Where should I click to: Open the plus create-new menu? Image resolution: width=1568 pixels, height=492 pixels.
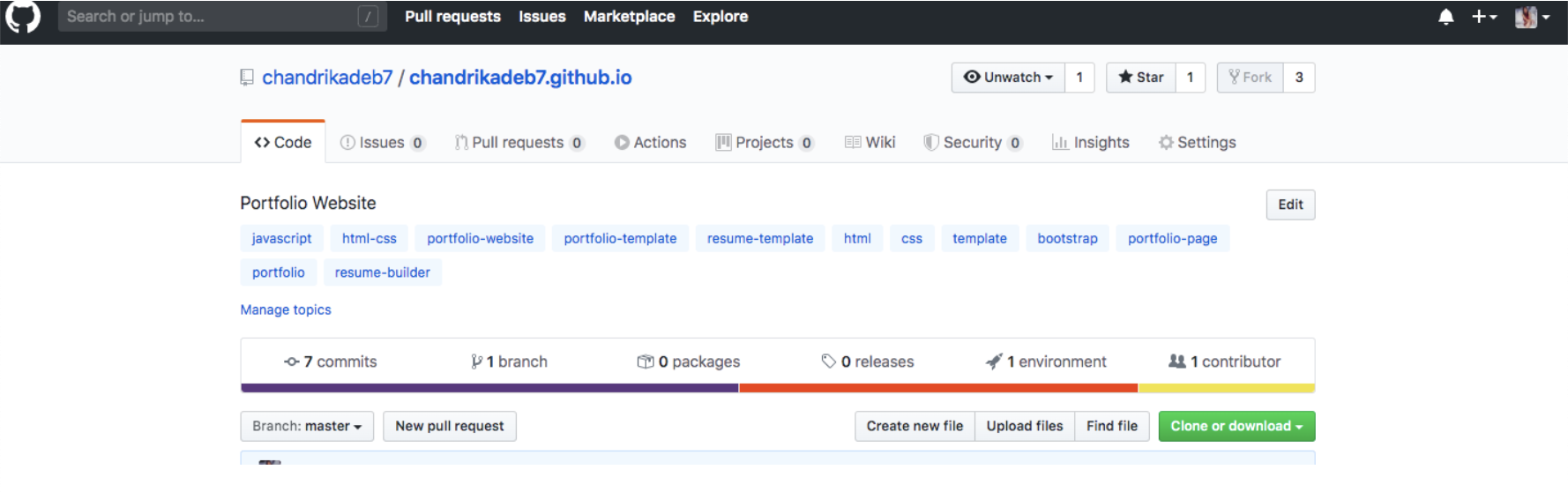[x=1484, y=17]
